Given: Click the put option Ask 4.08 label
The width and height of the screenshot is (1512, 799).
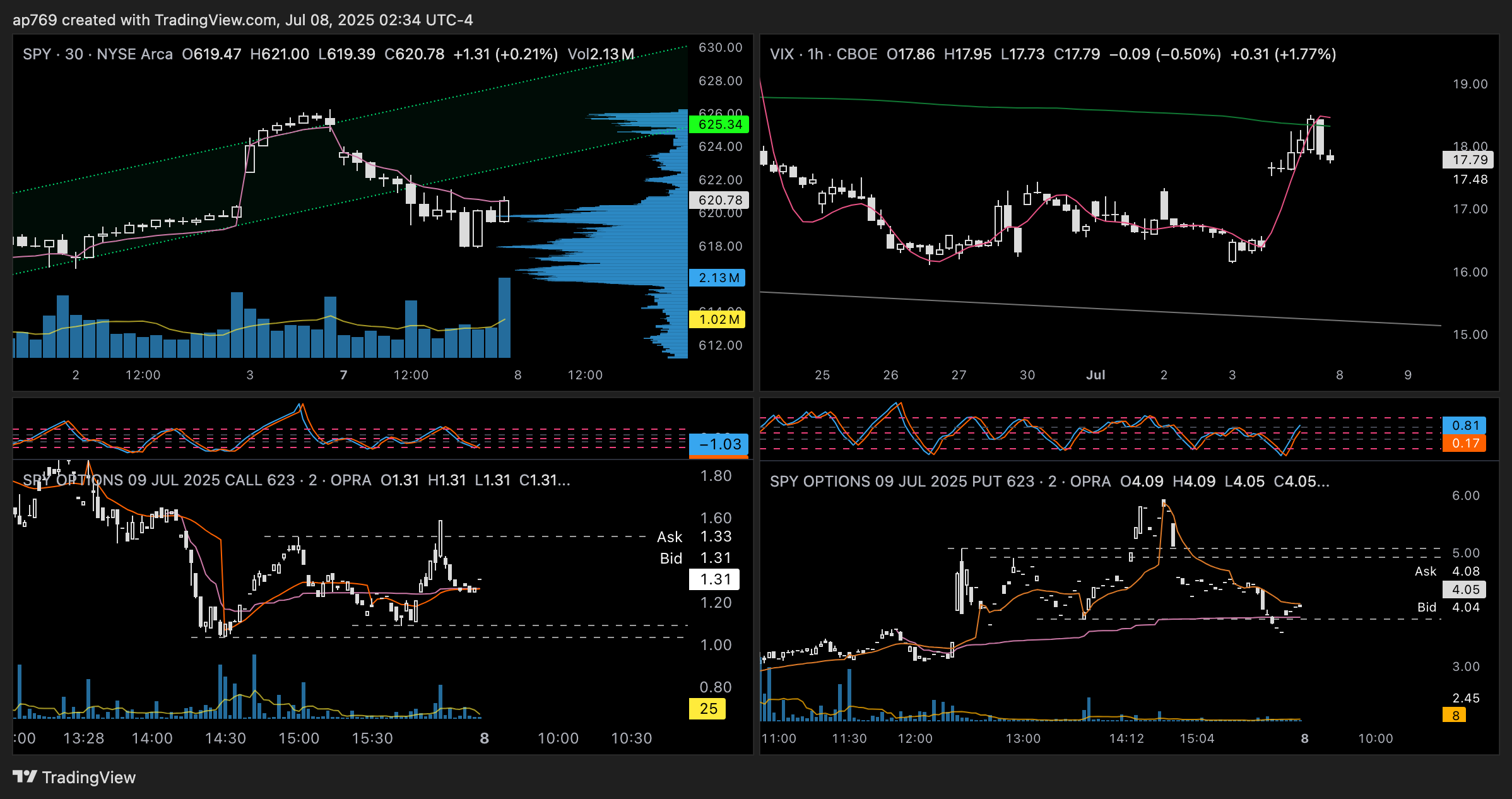Looking at the screenshot, I should coord(1447,571).
